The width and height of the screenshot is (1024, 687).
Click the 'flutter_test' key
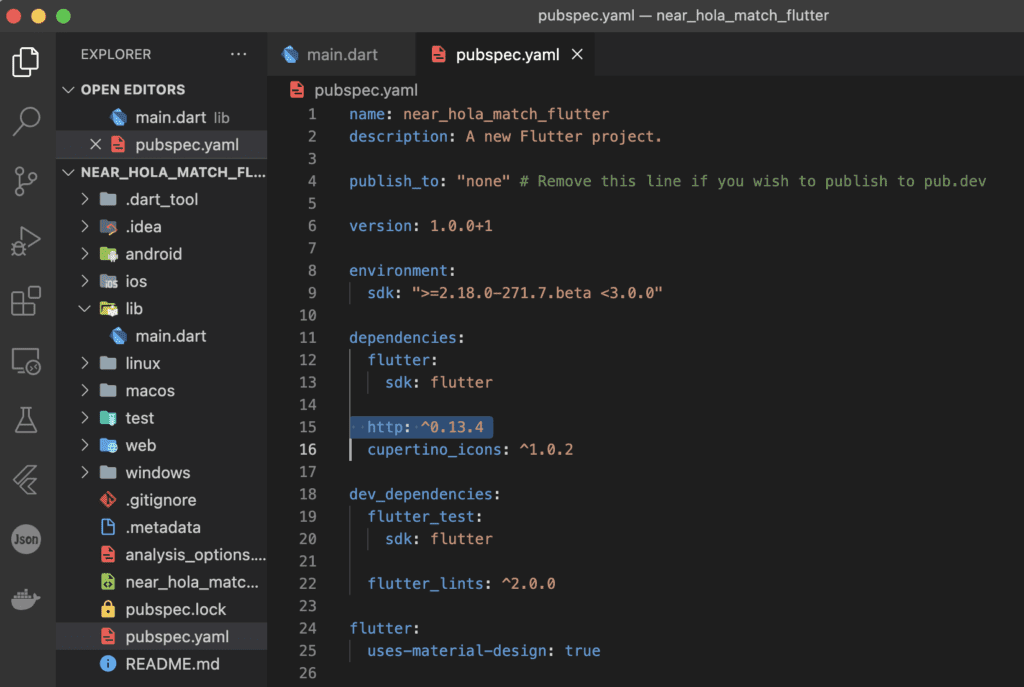click(x=421, y=517)
